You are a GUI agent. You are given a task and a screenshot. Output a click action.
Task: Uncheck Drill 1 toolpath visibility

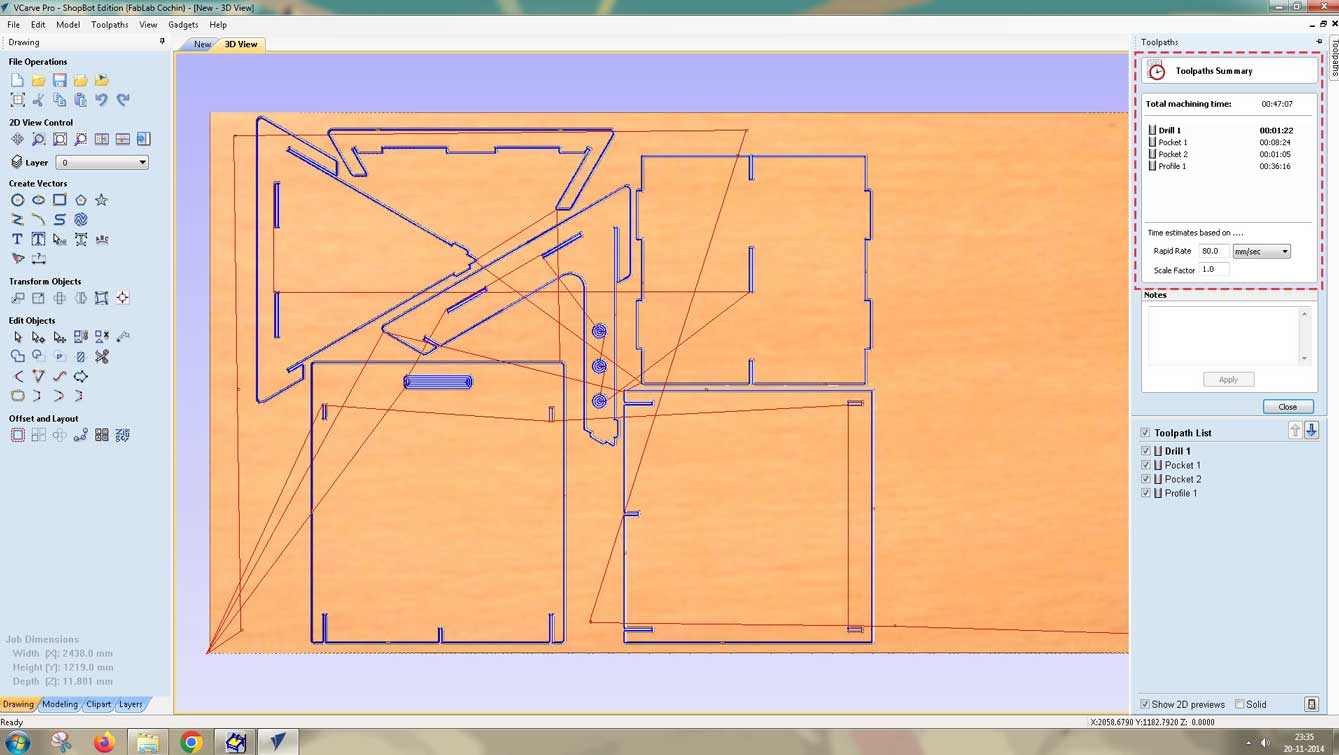(1146, 451)
